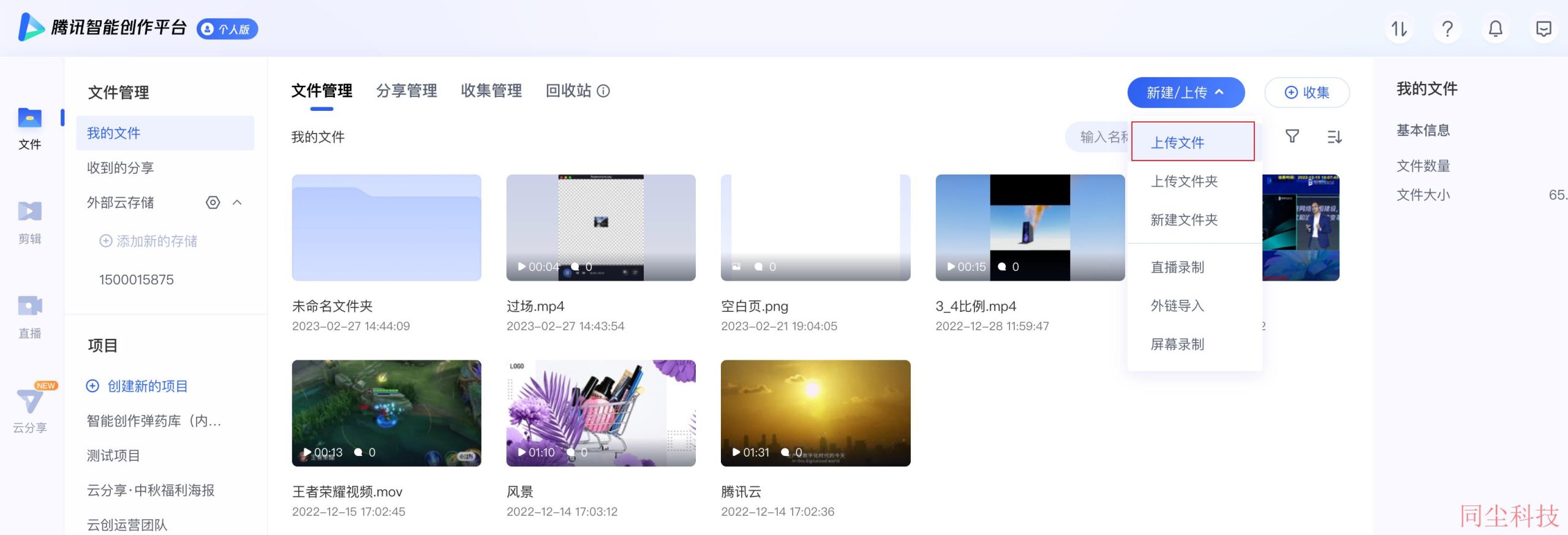This screenshot has height=535, width=1568.
Task: Click the 风景 file name
Action: (520, 492)
